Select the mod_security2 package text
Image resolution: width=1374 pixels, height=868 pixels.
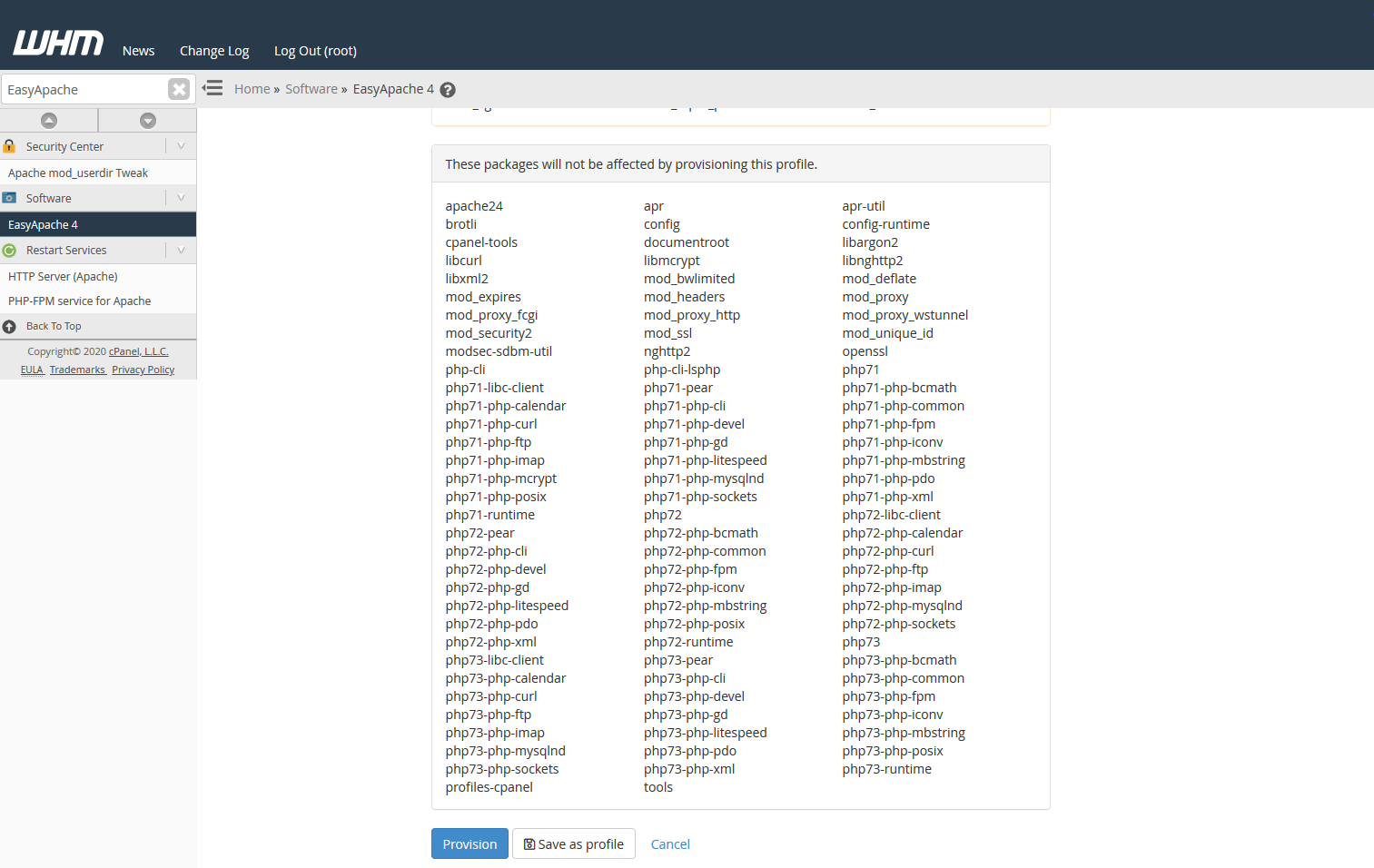[x=489, y=333]
